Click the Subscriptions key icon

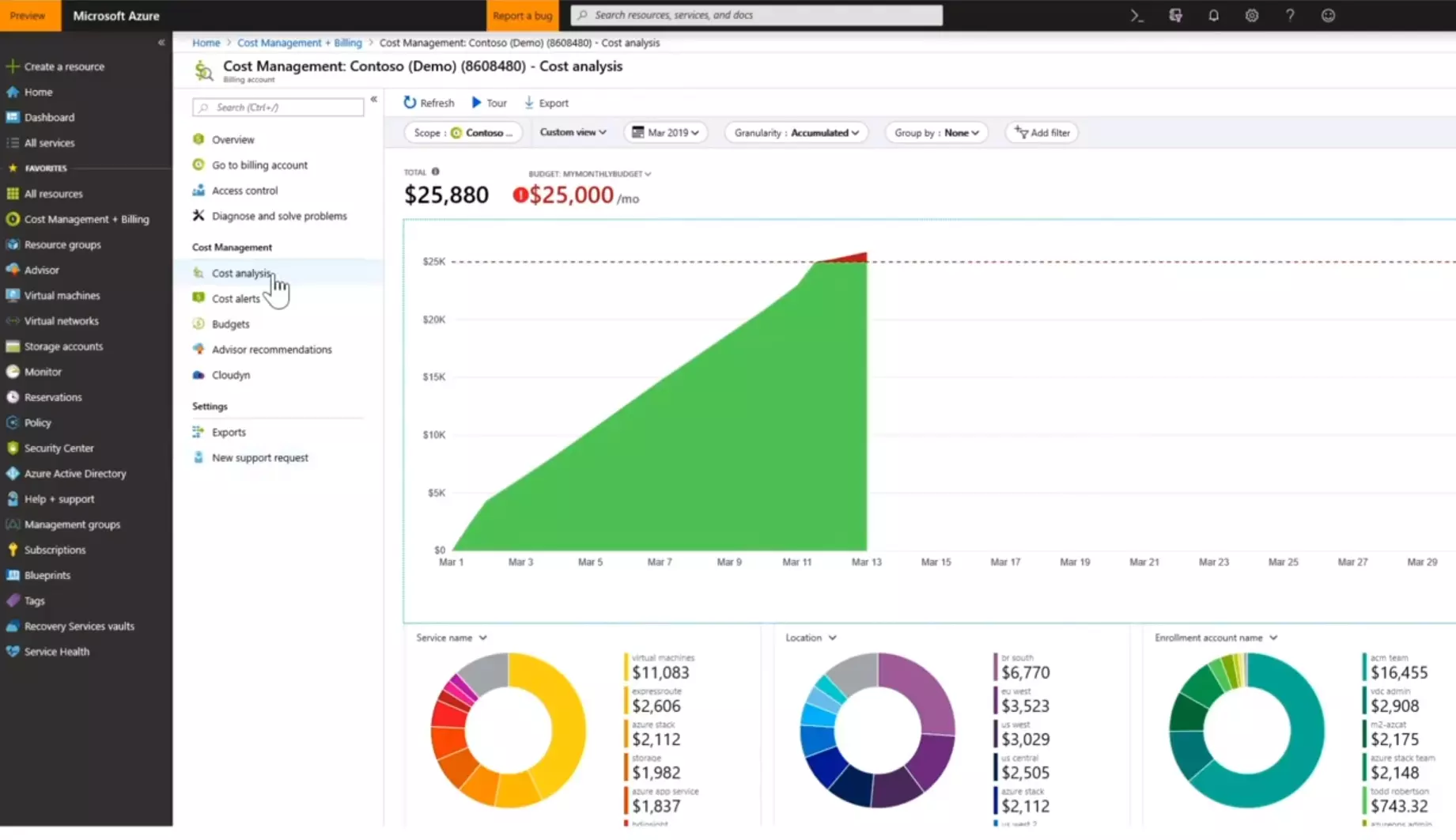[13, 550]
